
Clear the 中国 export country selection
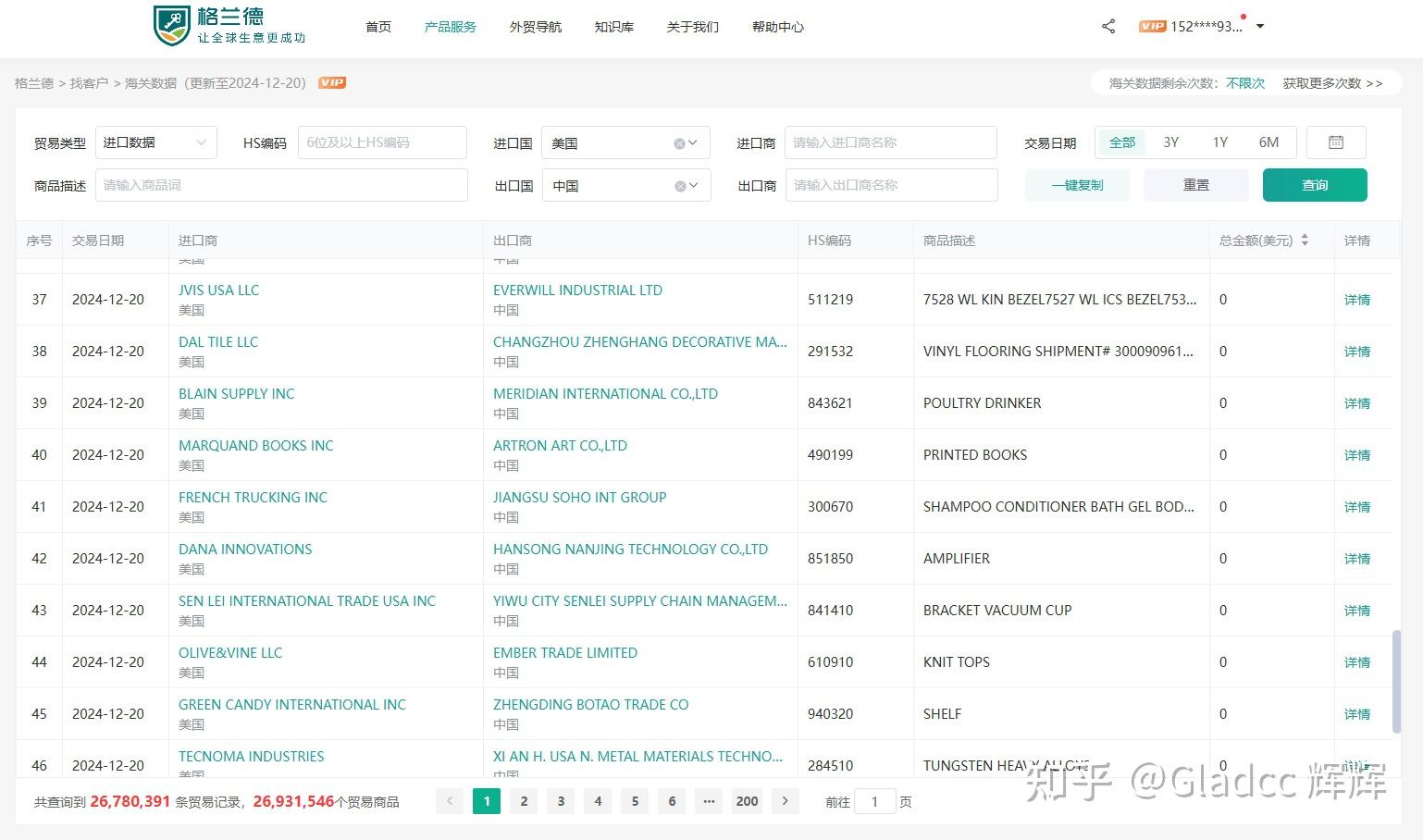(x=680, y=186)
